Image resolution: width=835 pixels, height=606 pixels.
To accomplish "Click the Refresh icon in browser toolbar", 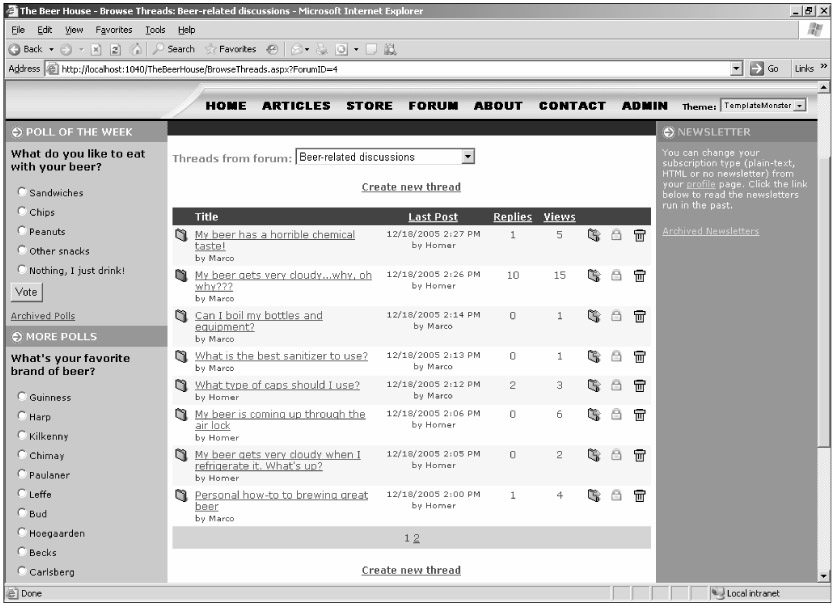I will click(x=116, y=49).
